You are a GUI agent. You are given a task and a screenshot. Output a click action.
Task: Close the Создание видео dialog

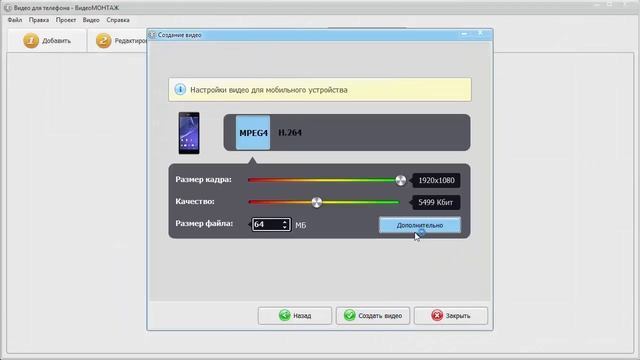tap(481, 33)
